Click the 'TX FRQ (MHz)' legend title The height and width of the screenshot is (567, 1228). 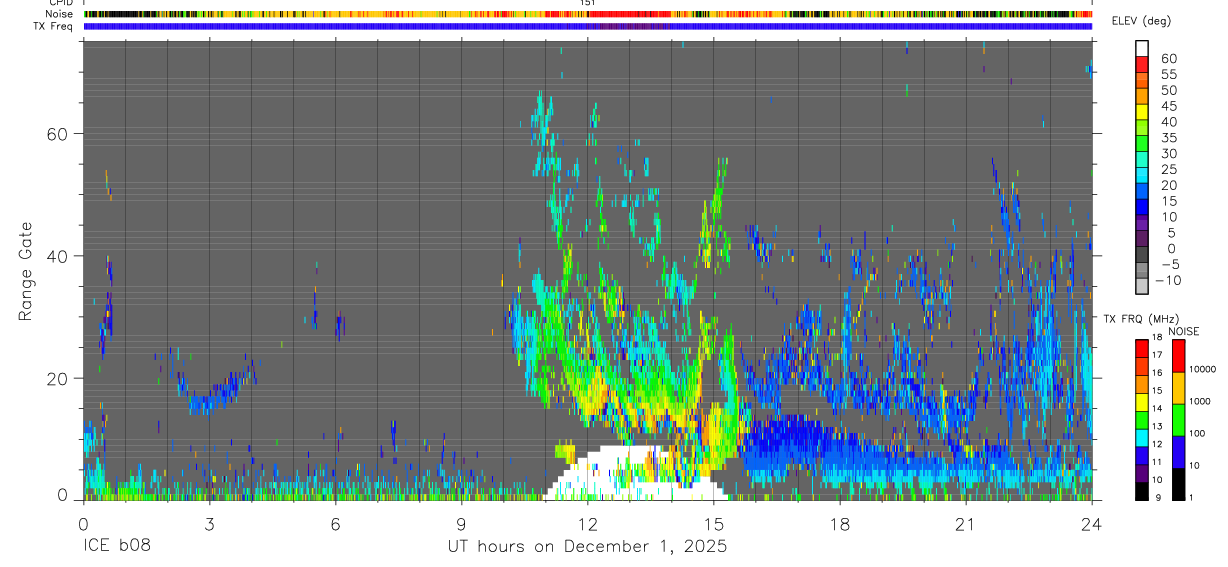click(x=1139, y=318)
